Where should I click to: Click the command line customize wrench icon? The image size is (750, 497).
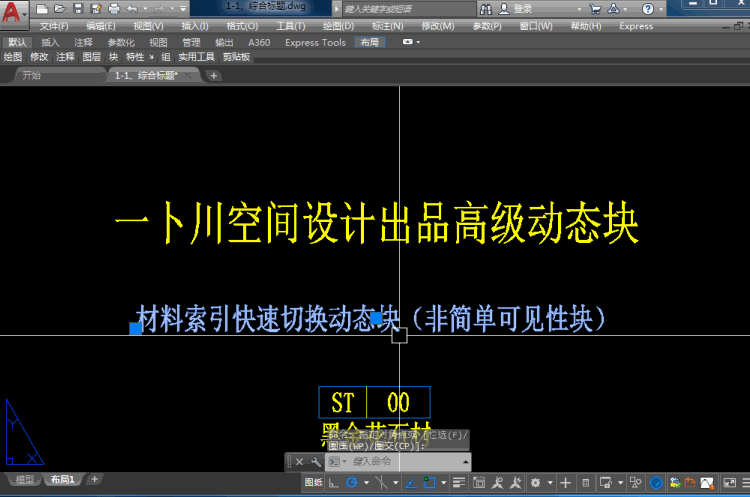click(316, 462)
